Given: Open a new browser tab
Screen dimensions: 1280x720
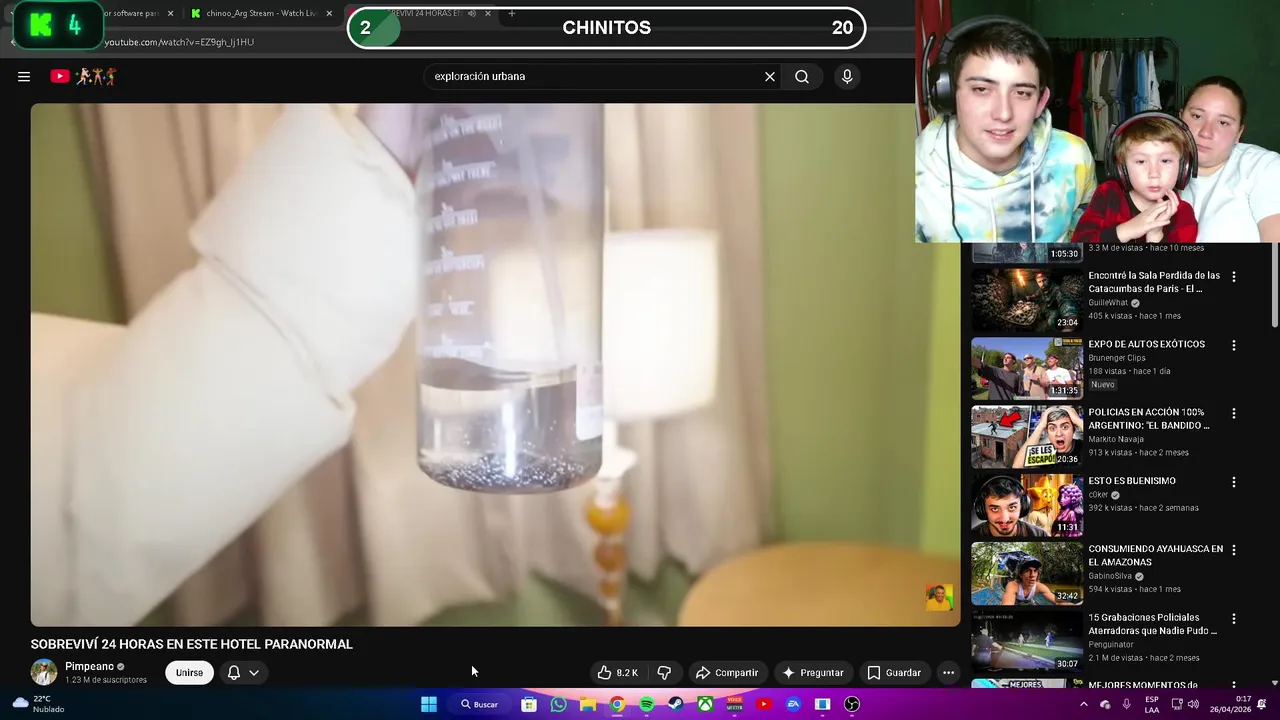Looking at the screenshot, I should tap(511, 13).
